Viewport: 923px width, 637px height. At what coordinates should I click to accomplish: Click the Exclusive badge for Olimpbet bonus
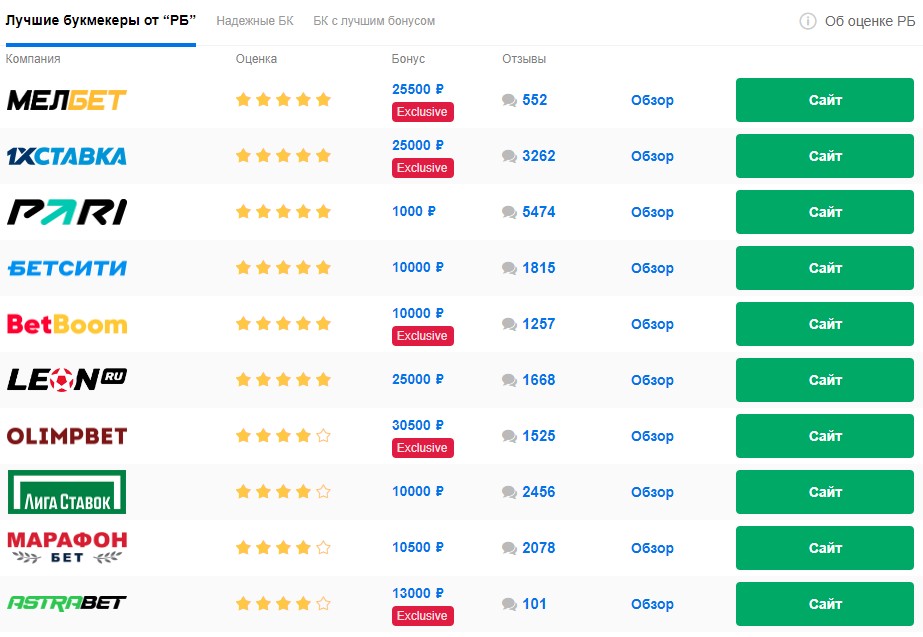point(423,448)
